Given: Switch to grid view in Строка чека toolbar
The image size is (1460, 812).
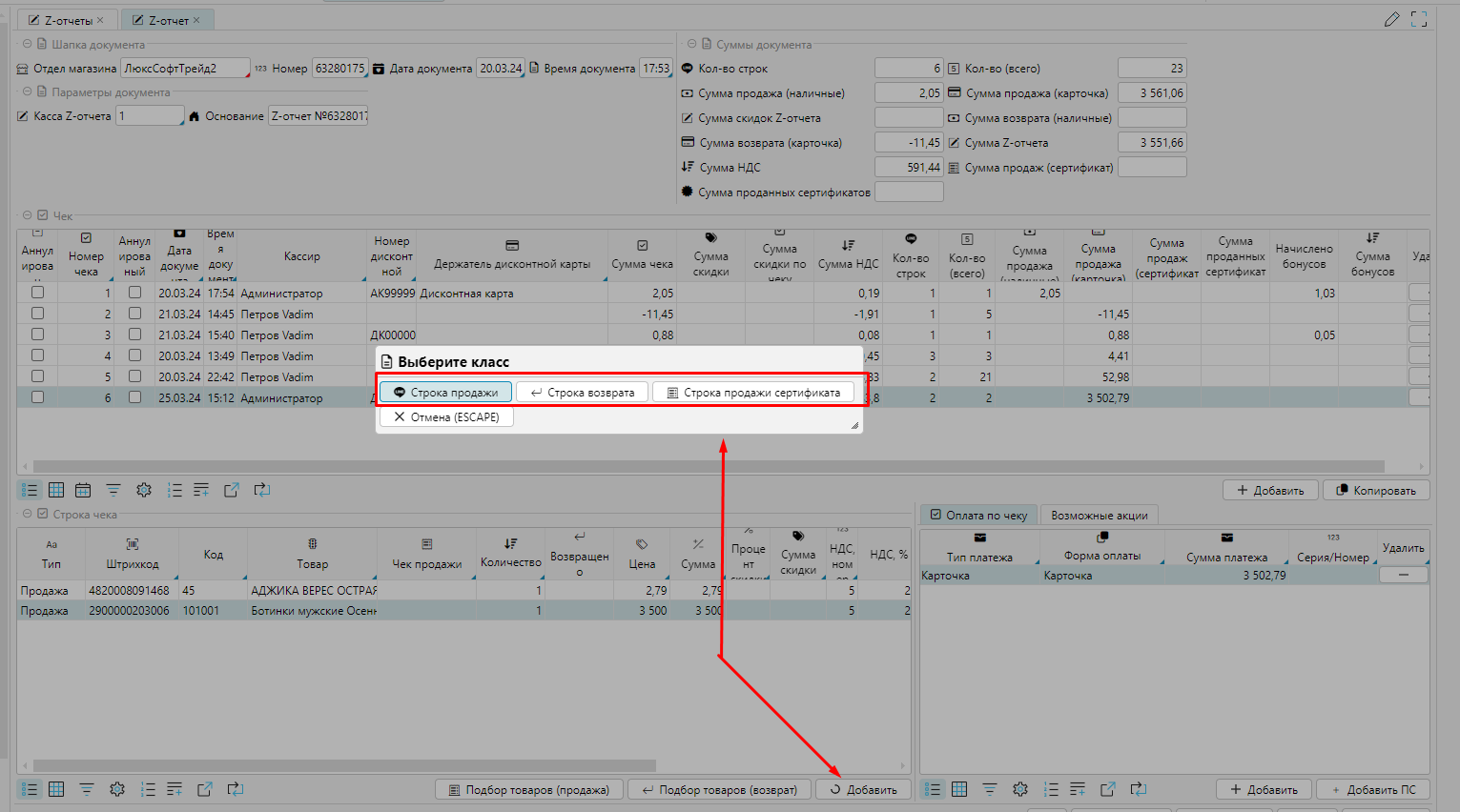Looking at the screenshot, I should pos(56,789).
